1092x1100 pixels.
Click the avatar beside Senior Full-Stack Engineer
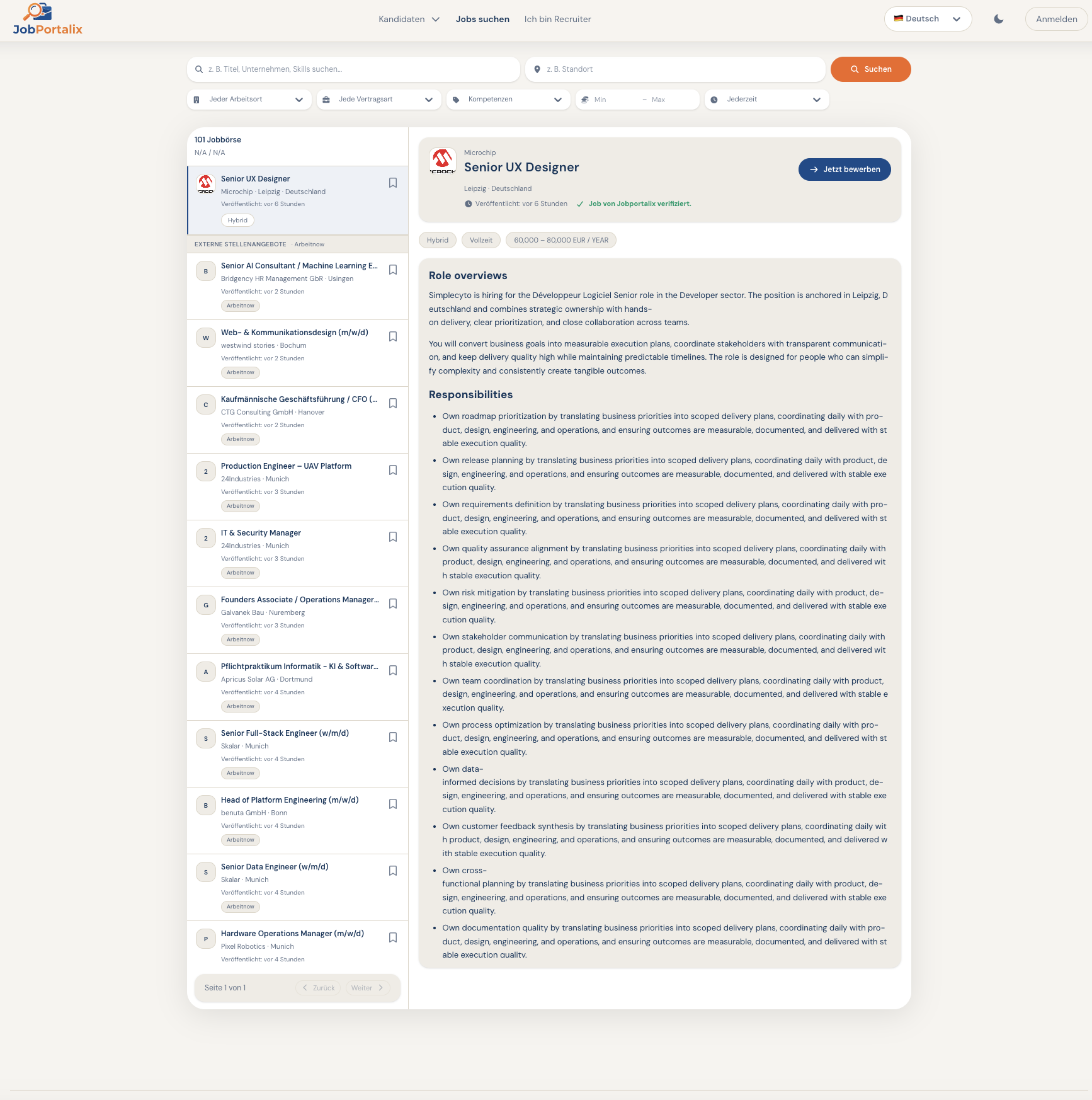[206, 739]
